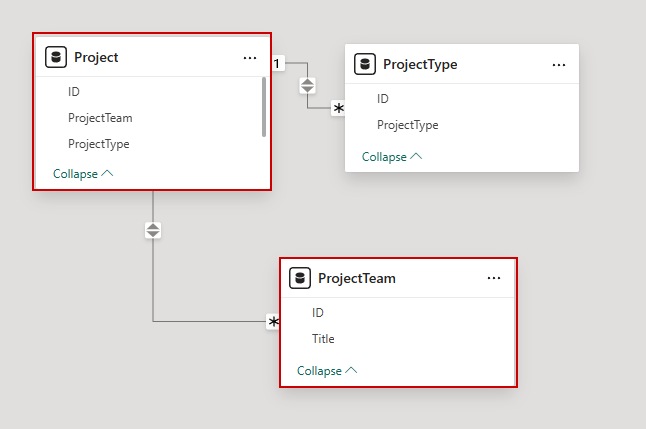The width and height of the screenshot is (646, 429).
Task: Open the ProjectTeam table's ellipsis menu
Action: (494, 279)
